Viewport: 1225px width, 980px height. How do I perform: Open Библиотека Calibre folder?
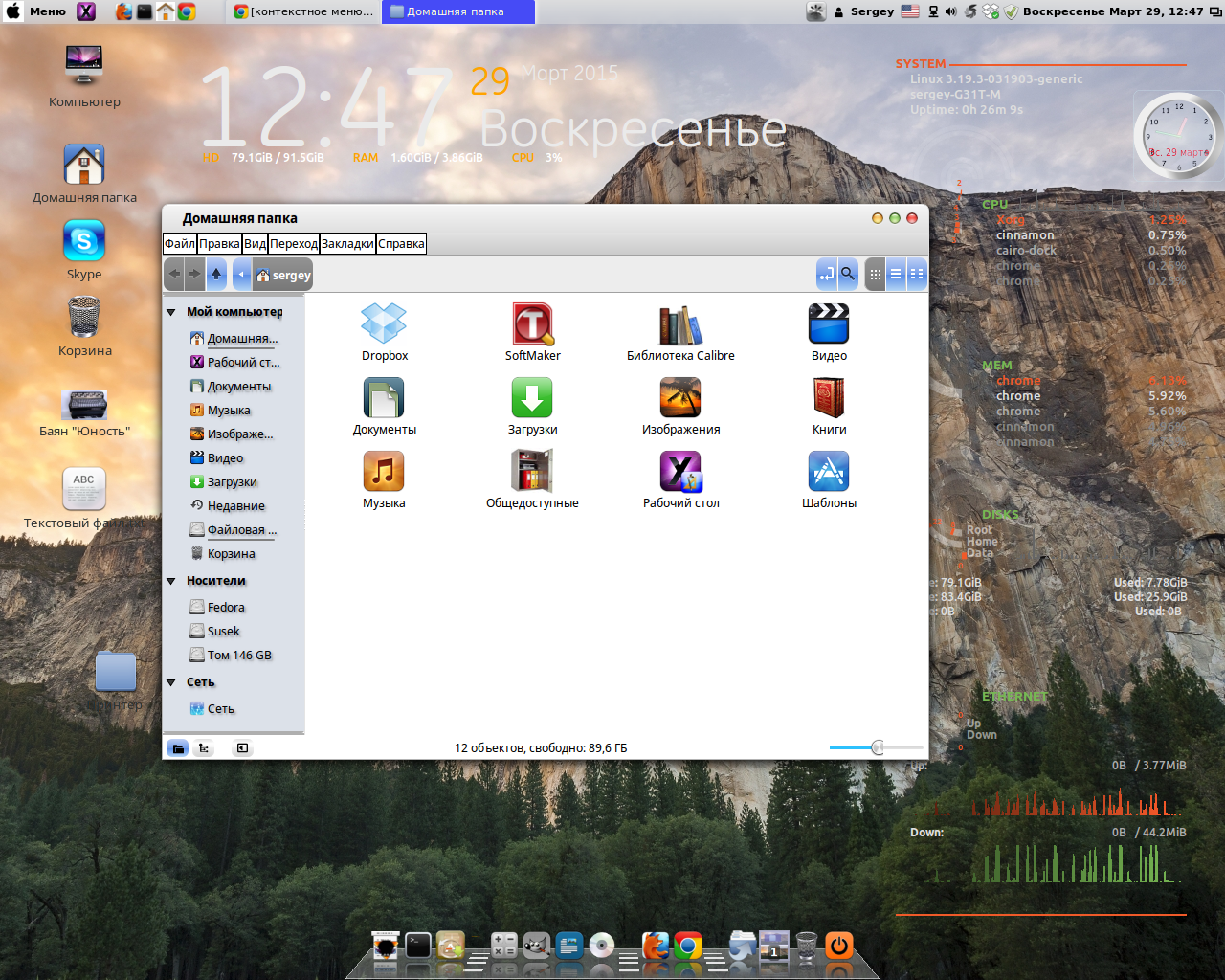[680, 325]
